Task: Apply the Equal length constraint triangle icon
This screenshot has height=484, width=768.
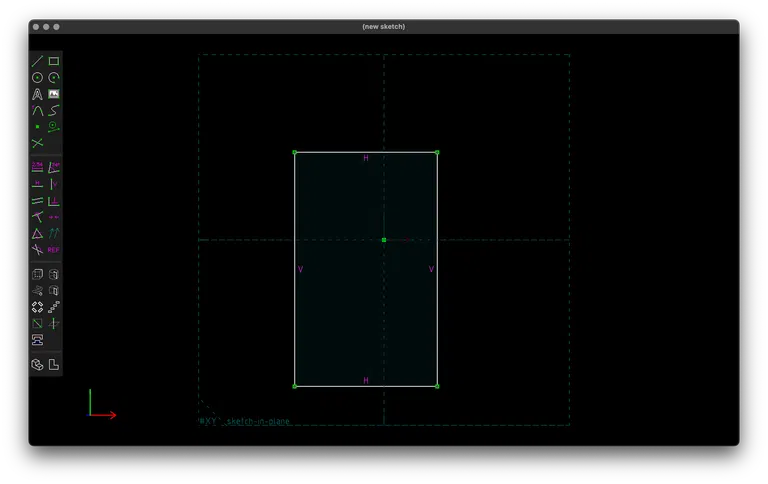Action: point(37,234)
